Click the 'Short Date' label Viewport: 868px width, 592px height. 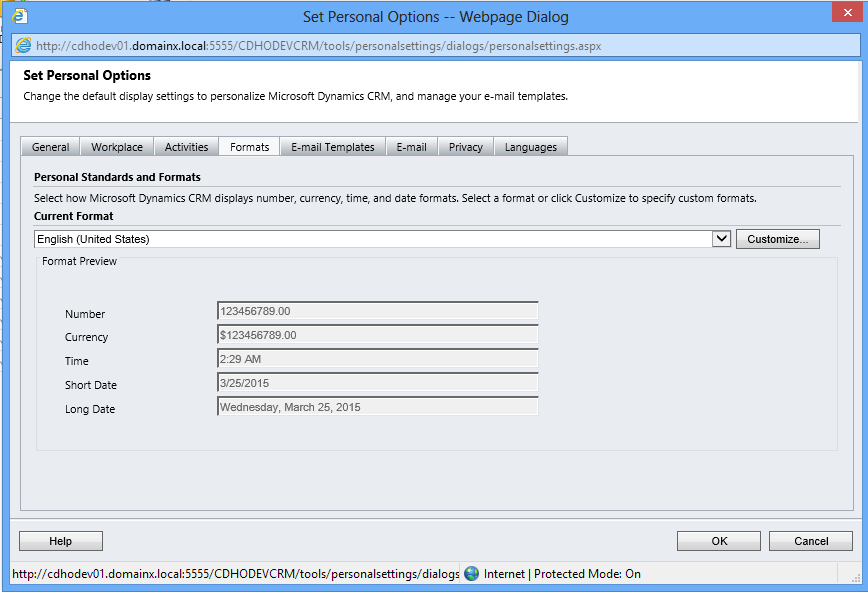point(91,385)
